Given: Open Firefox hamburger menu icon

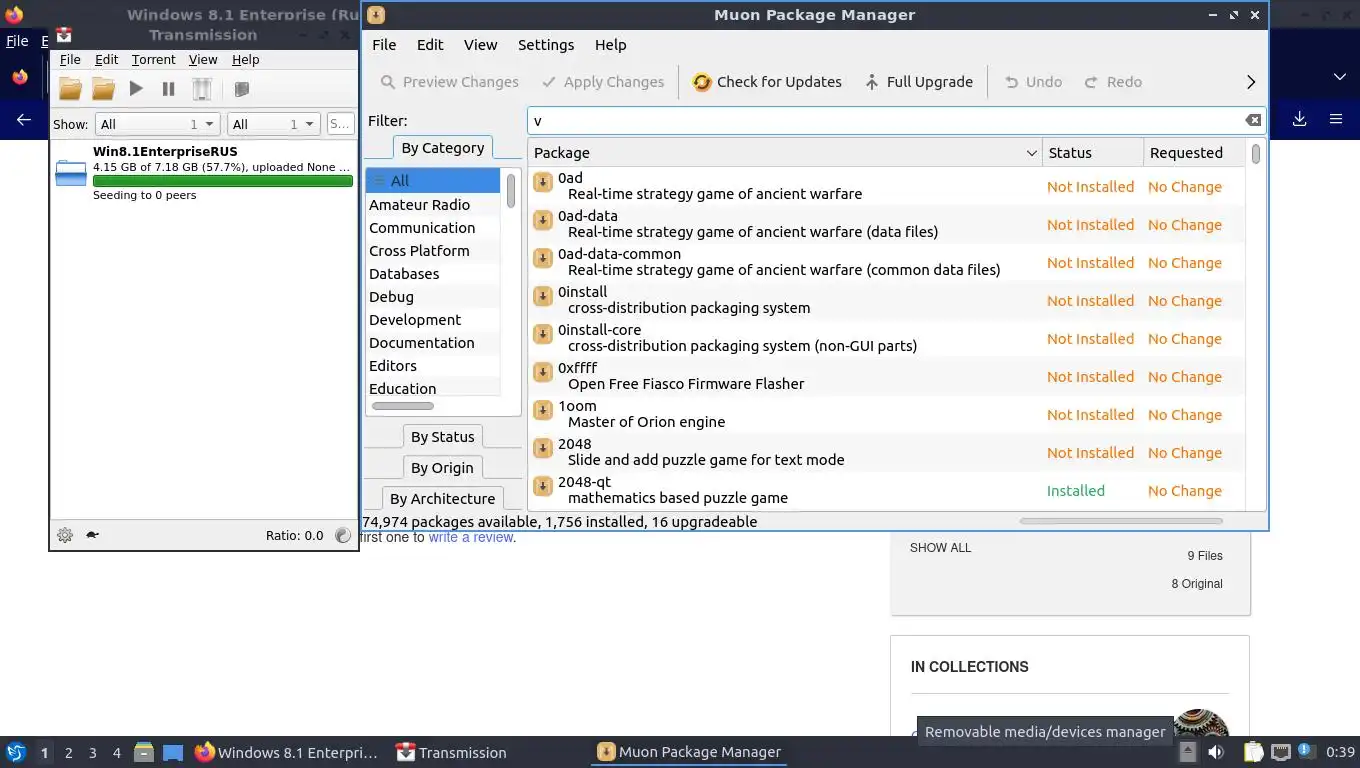Looking at the screenshot, I should (1335, 119).
